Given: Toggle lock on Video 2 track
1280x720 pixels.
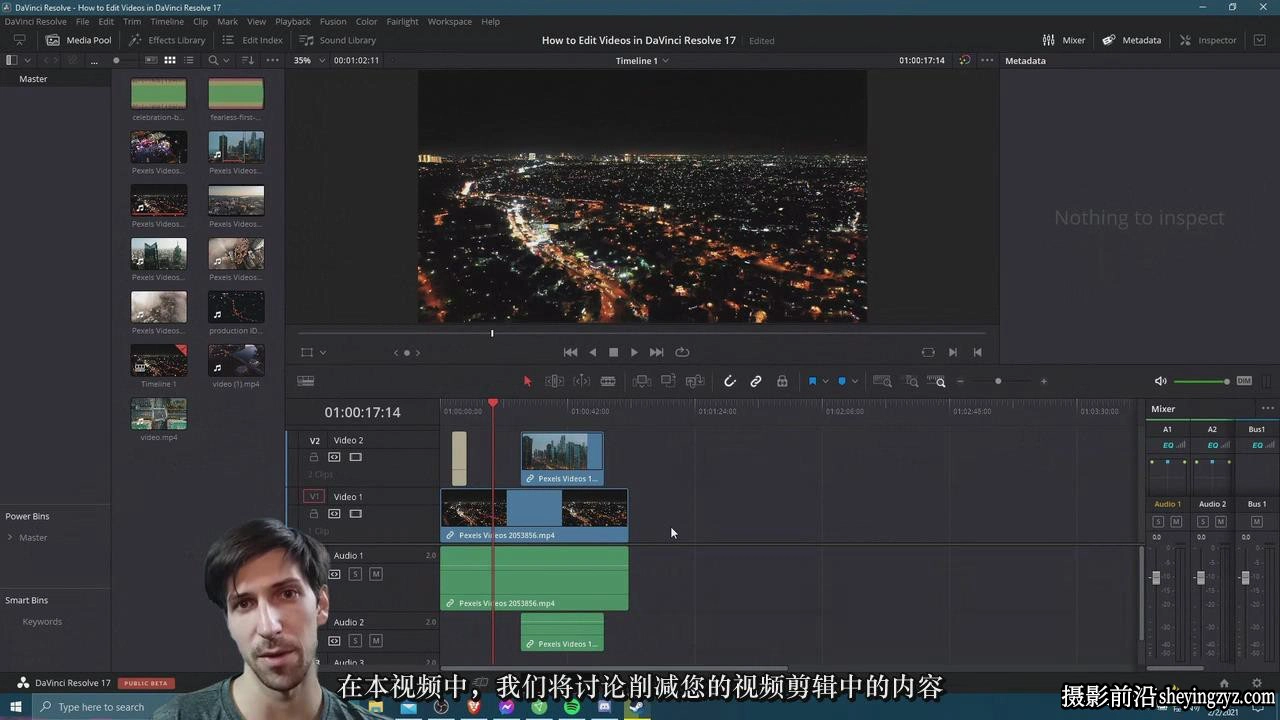Looking at the screenshot, I should (314, 457).
